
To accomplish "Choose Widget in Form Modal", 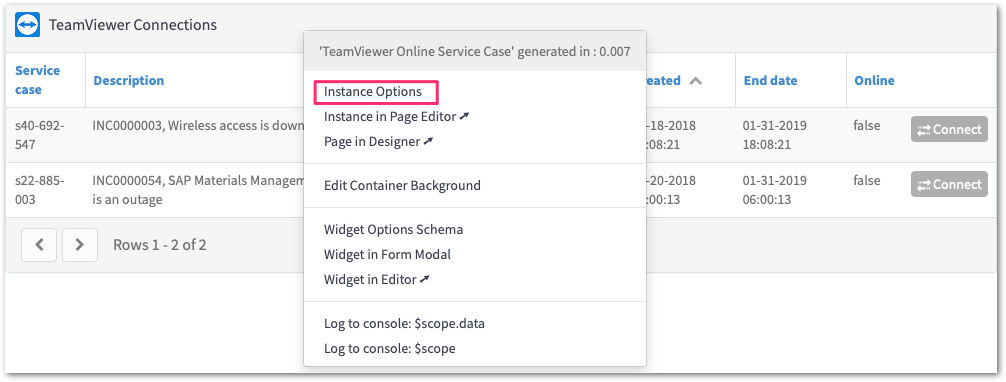I will (x=388, y=254).
